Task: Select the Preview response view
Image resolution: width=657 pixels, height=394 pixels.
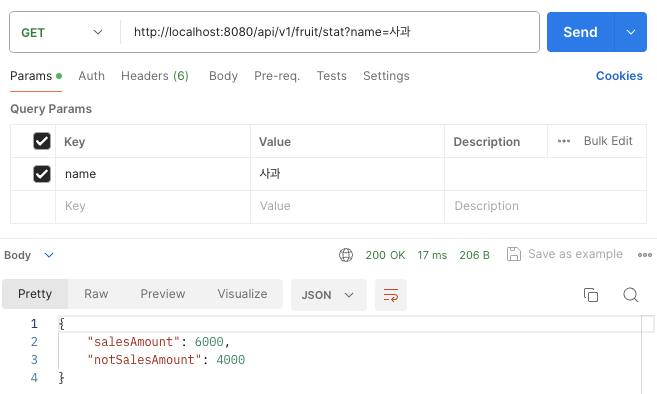Action: tap(163, 294)
